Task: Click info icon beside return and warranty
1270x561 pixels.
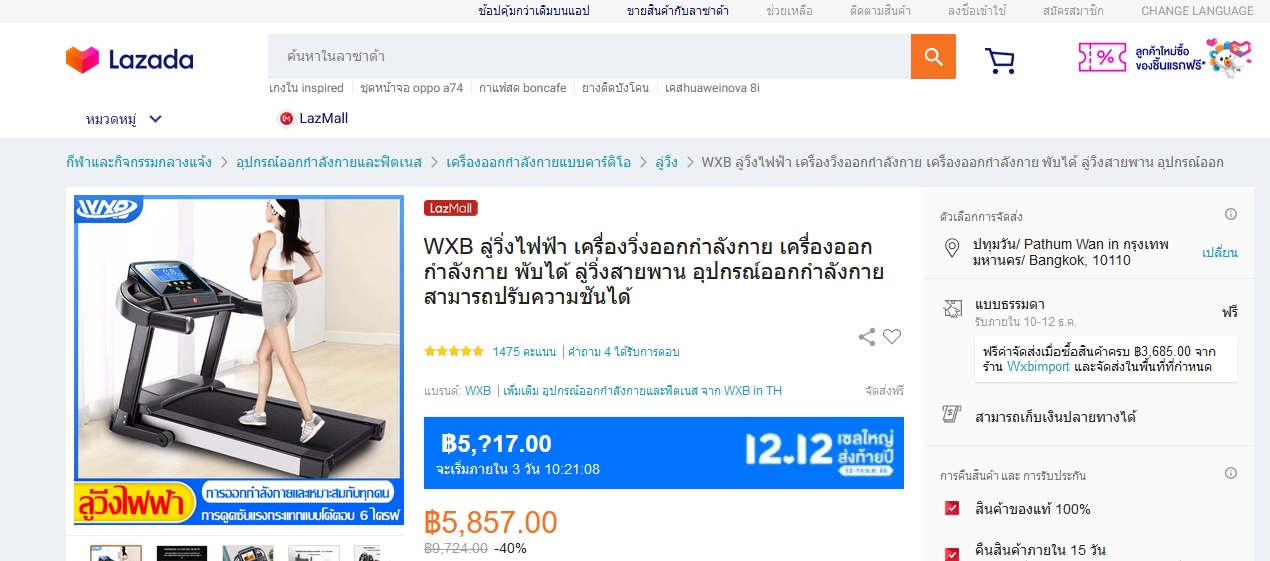Action: pyautogui.click(x=1231, y=473)
